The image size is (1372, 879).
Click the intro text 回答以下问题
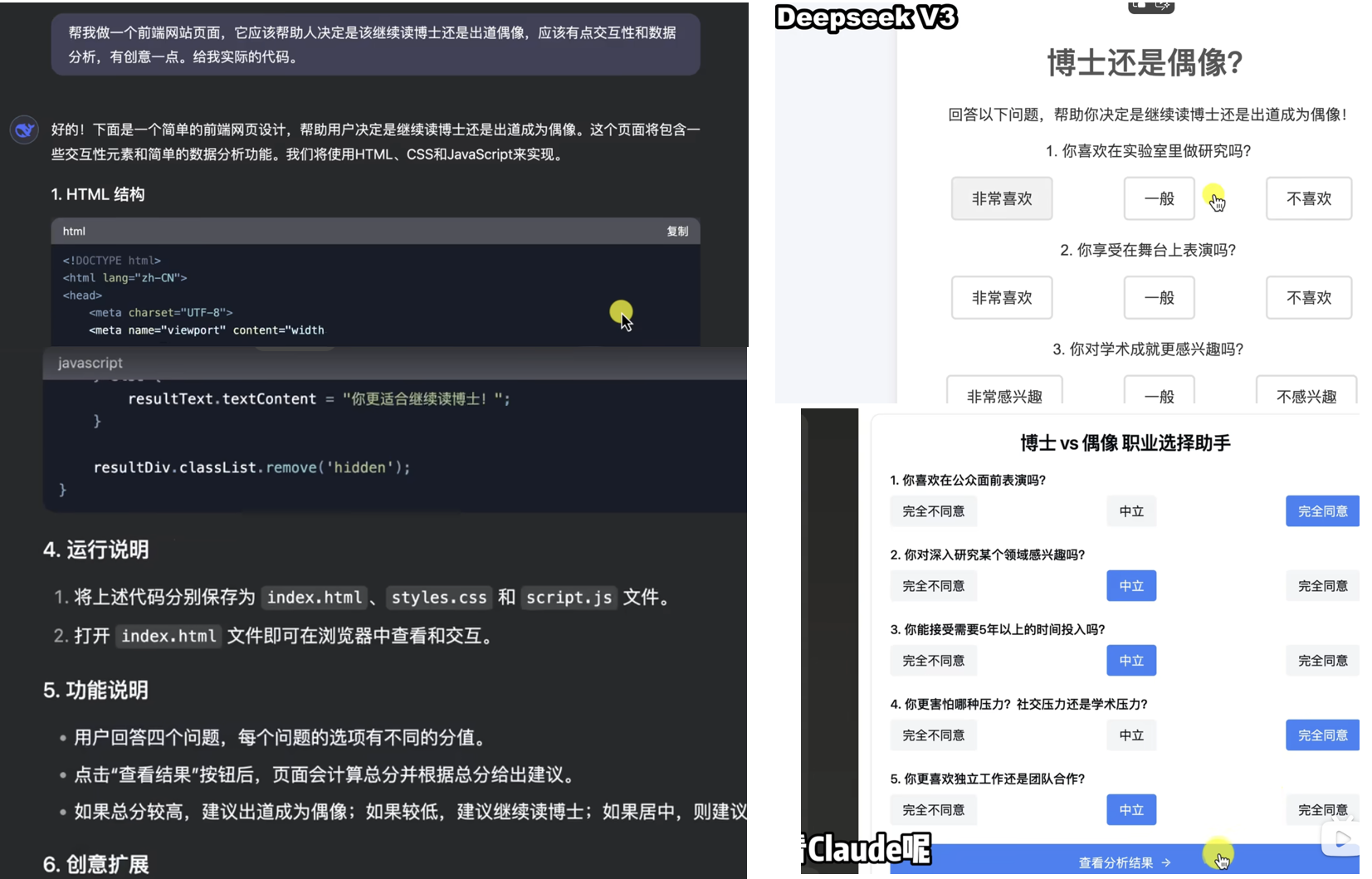(x=1148, y=115)
